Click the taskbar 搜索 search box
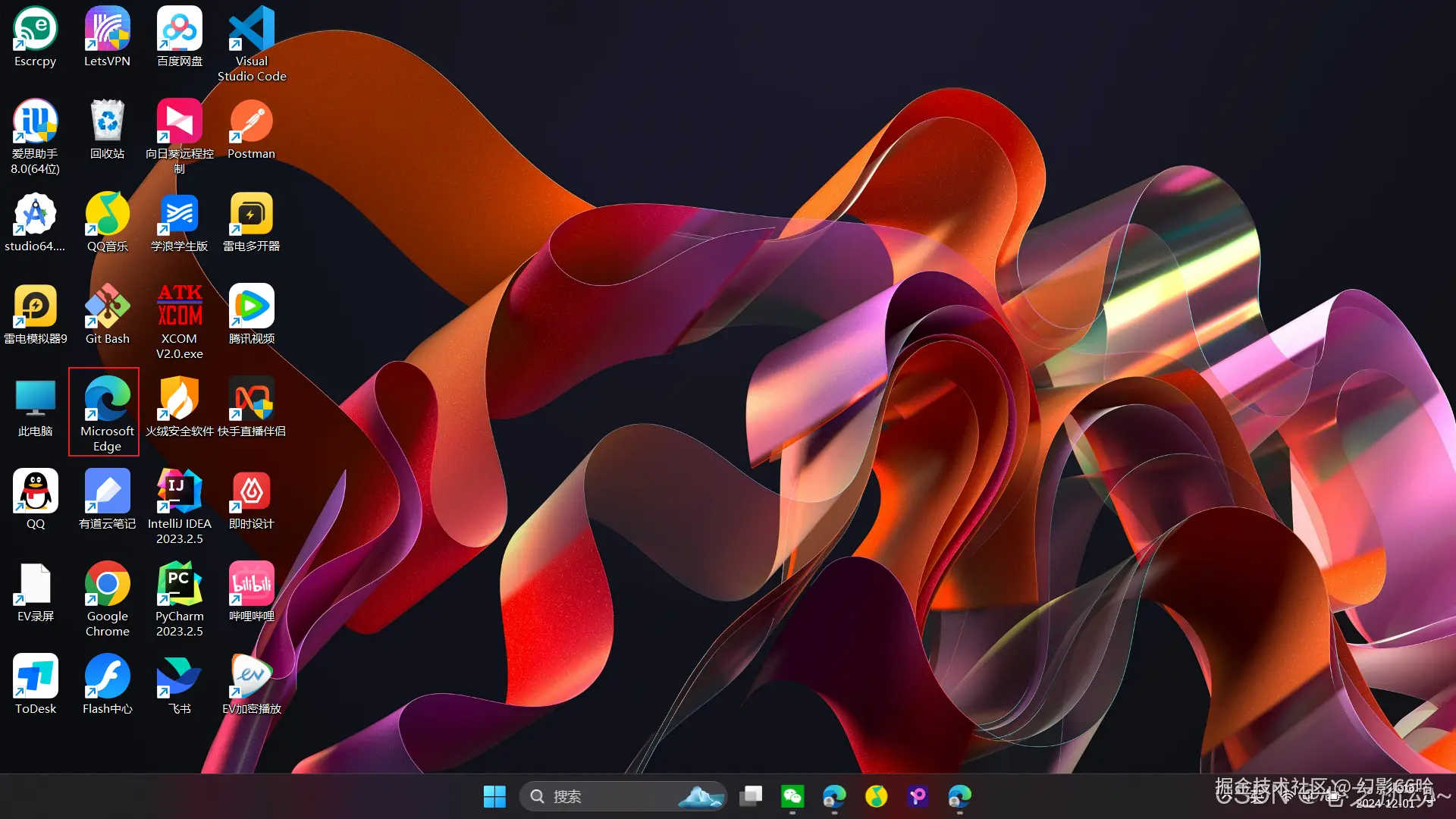1456x819 pixels. click(x=607, y=796)
